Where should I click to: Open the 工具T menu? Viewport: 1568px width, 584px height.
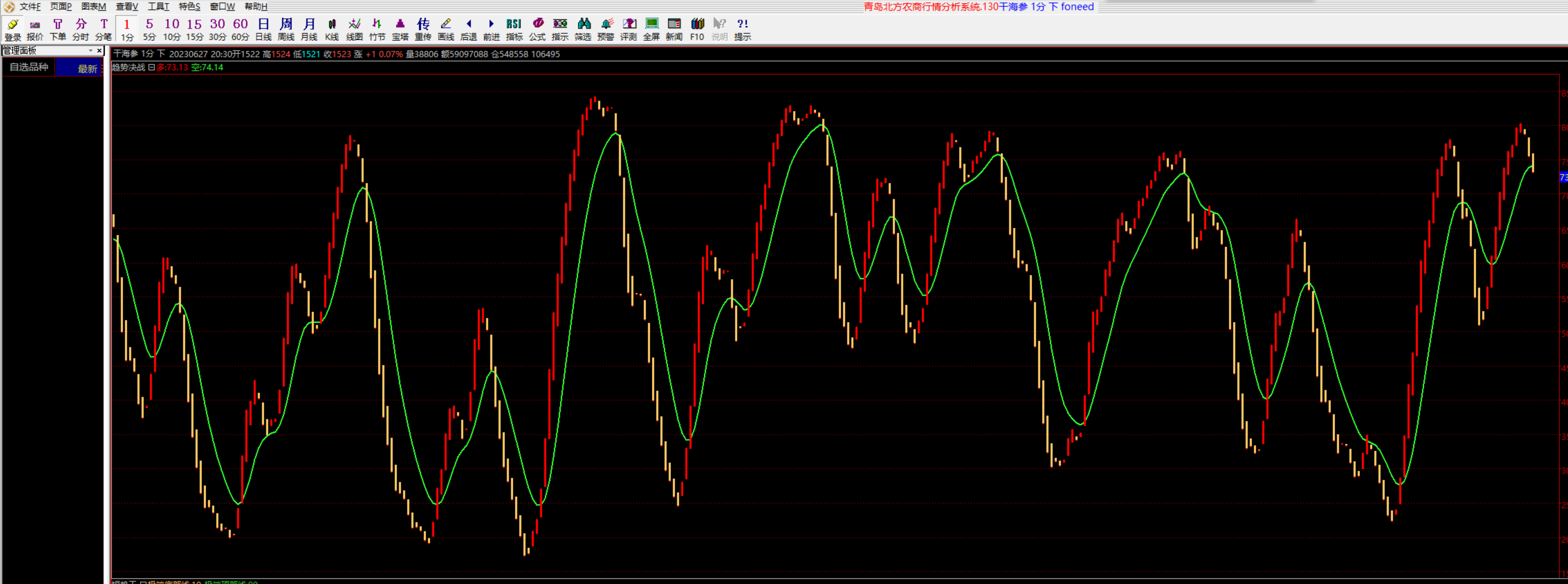click(x=158, y=7)
